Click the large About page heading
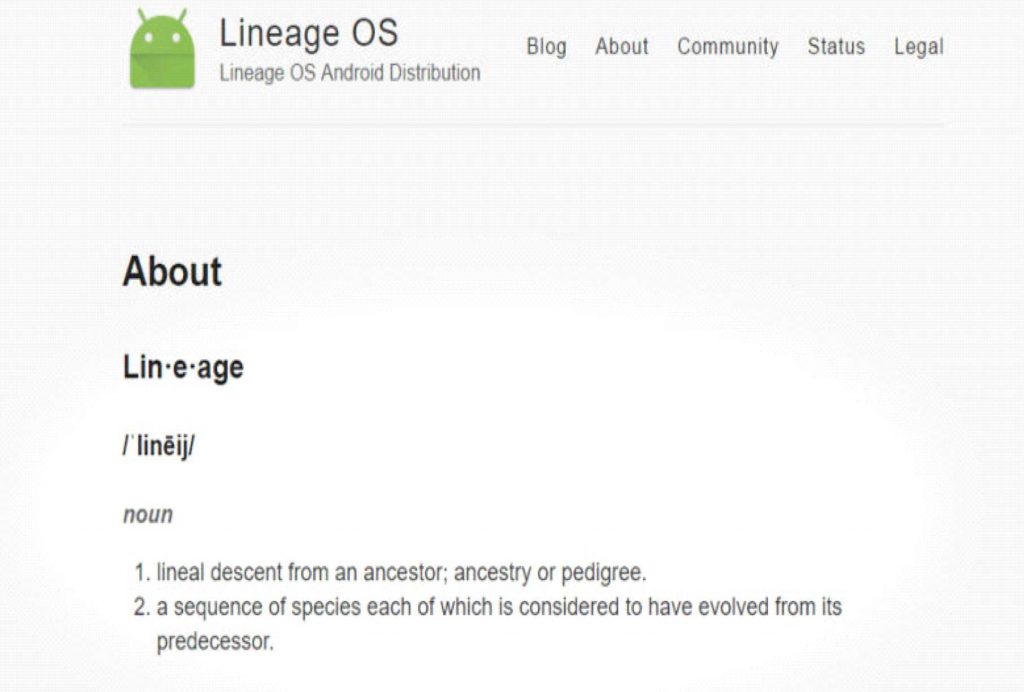 (172, 272)
